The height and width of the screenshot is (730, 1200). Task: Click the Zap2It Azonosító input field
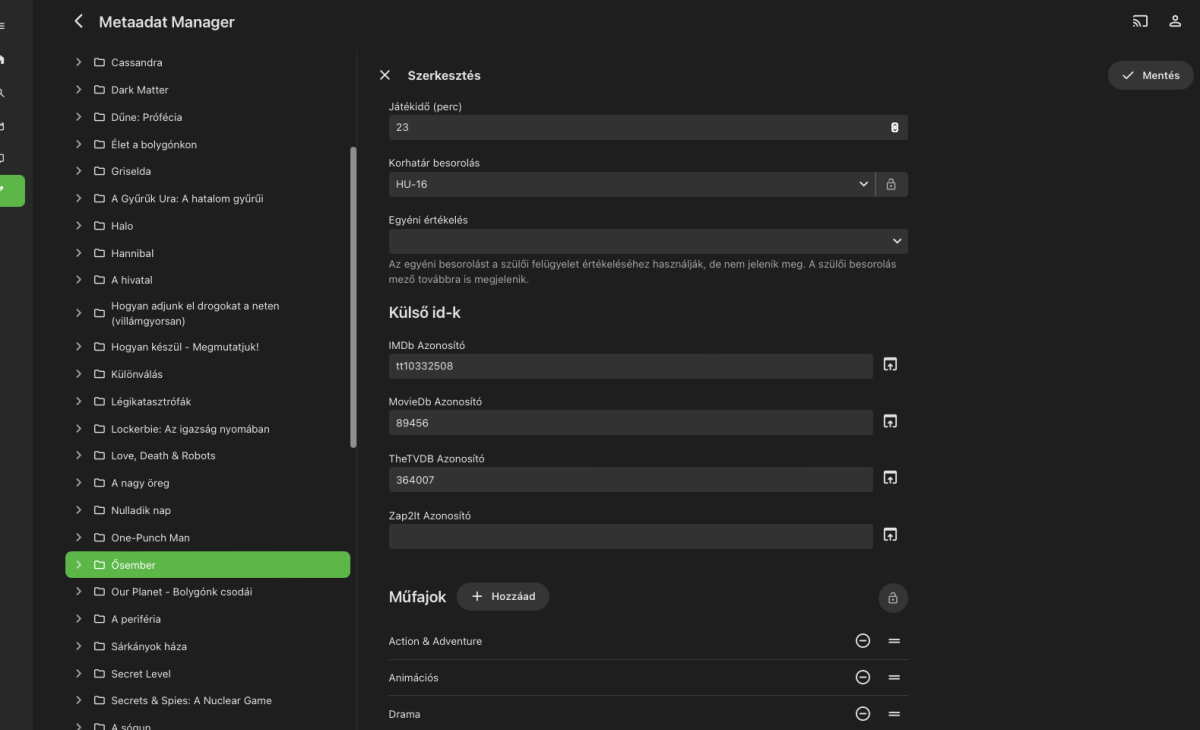click(x=630, y=537)
